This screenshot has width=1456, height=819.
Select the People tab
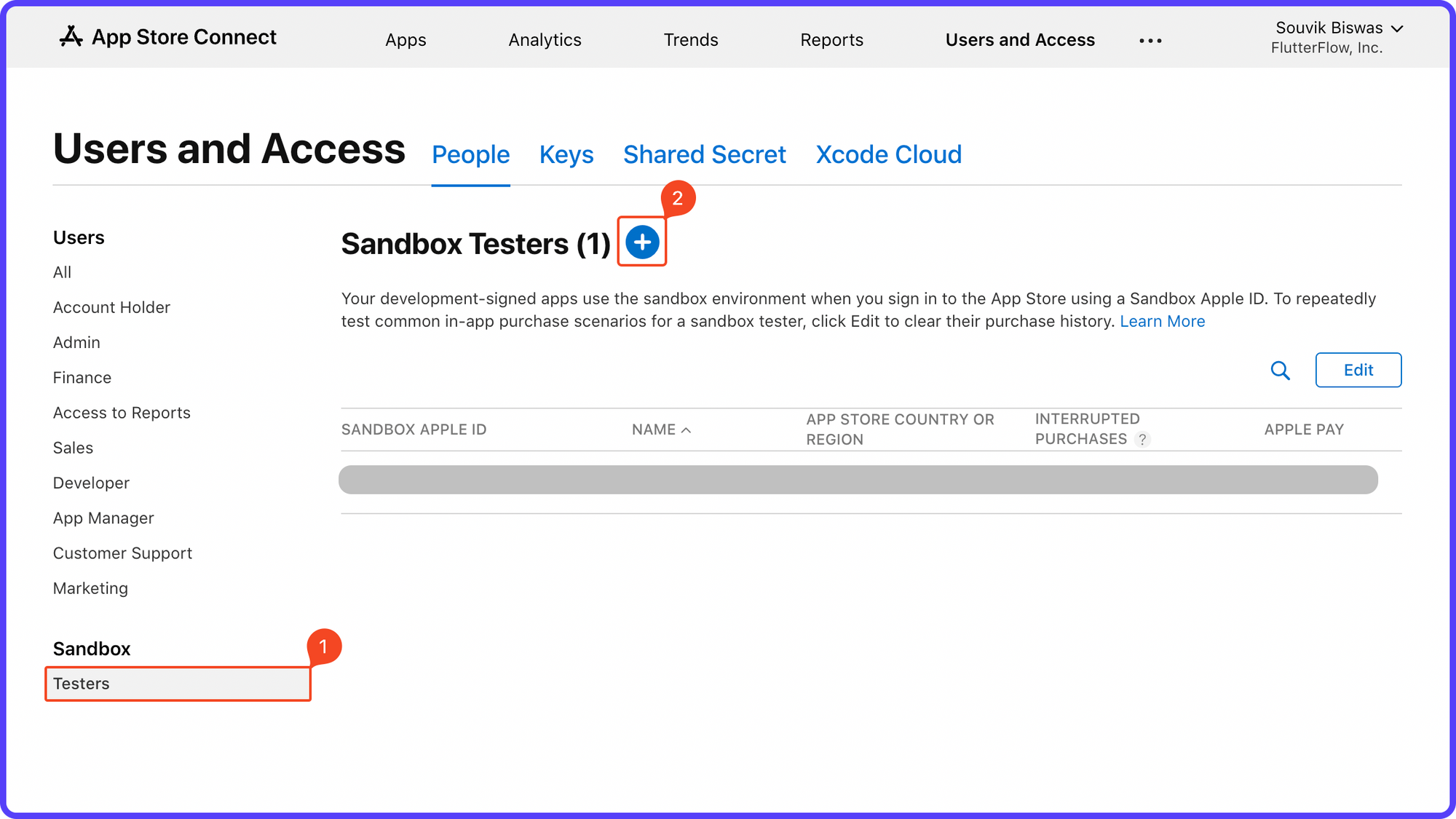[470, 154]
